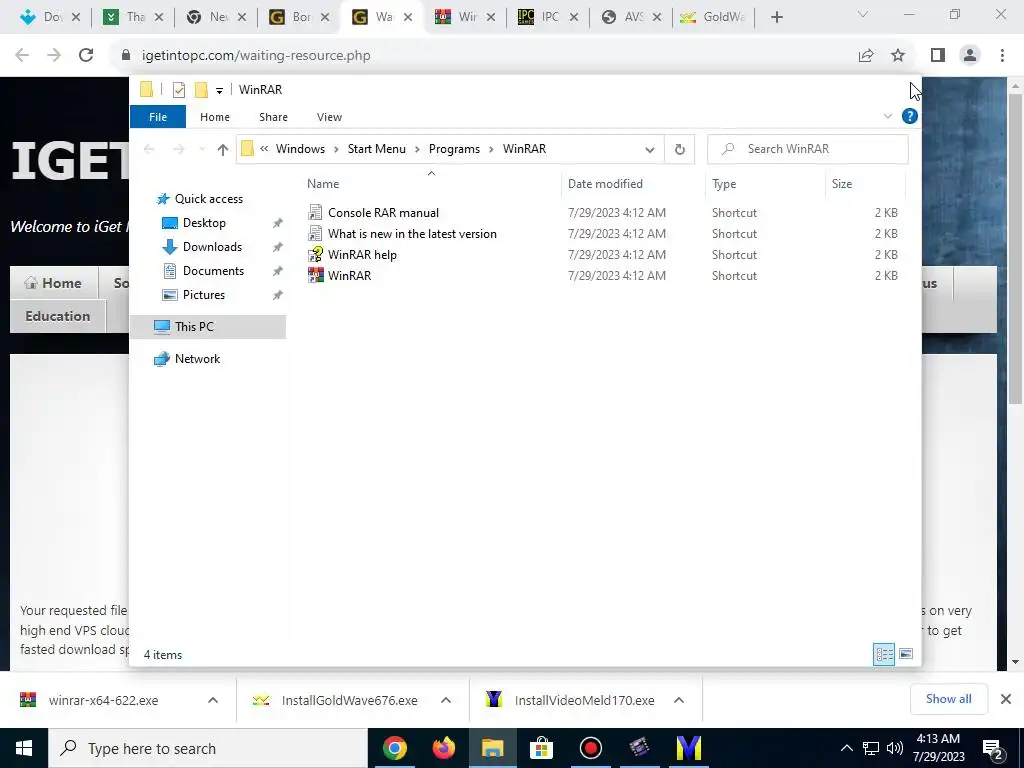Click the Explorer help question mark icon
Image resolution: width=1024 pixels, height=768 pixels.
pyautogui.click(x=909, y=116)
